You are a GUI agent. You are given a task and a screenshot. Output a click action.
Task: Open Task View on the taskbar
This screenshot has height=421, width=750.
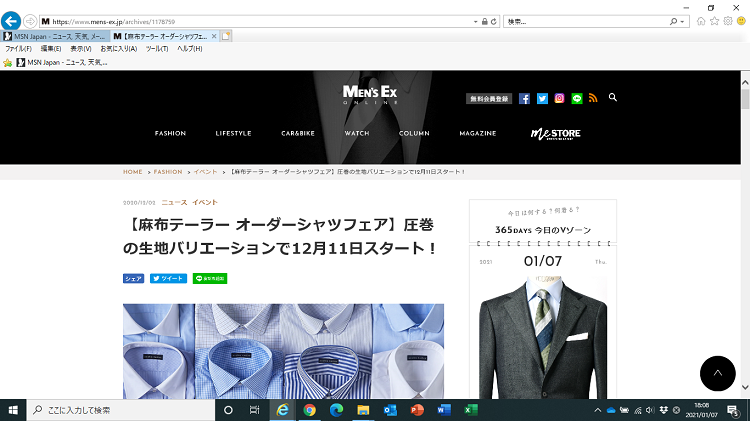point(254,410)
